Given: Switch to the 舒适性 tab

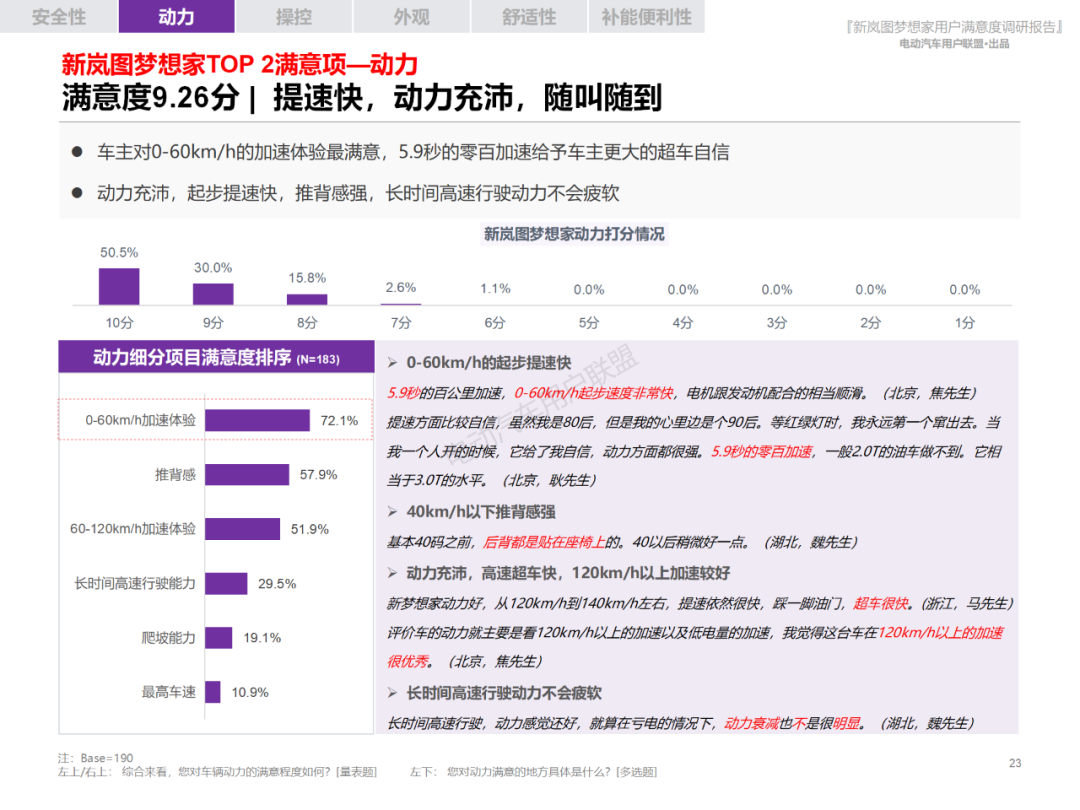Looking at the screenshot, I should (x=528, y=17).
